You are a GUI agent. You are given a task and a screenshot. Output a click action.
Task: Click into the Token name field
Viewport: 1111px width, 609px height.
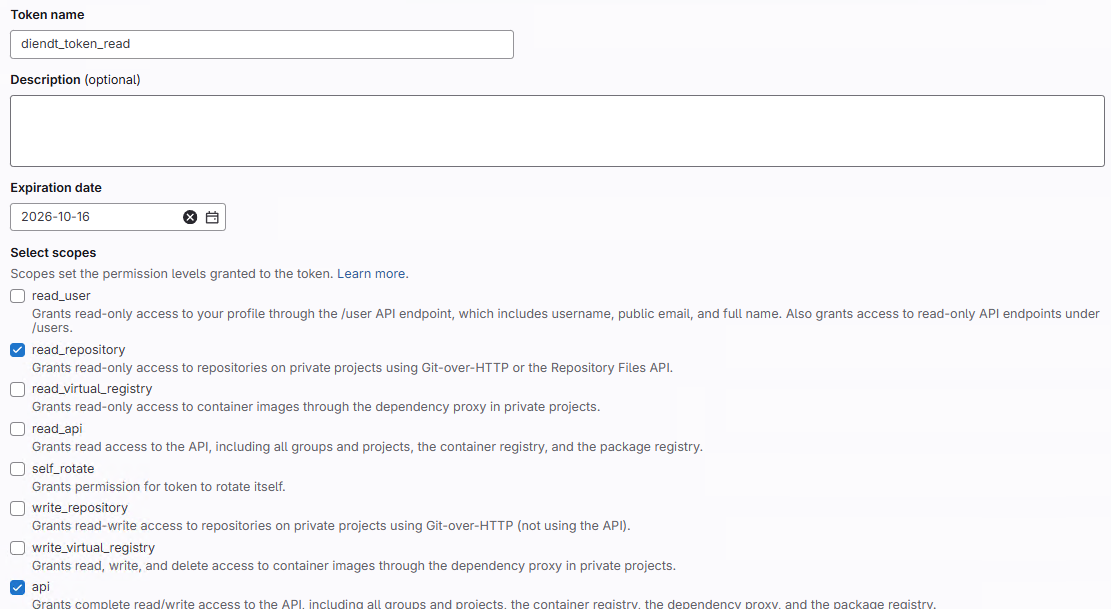[x=261, y=44]
